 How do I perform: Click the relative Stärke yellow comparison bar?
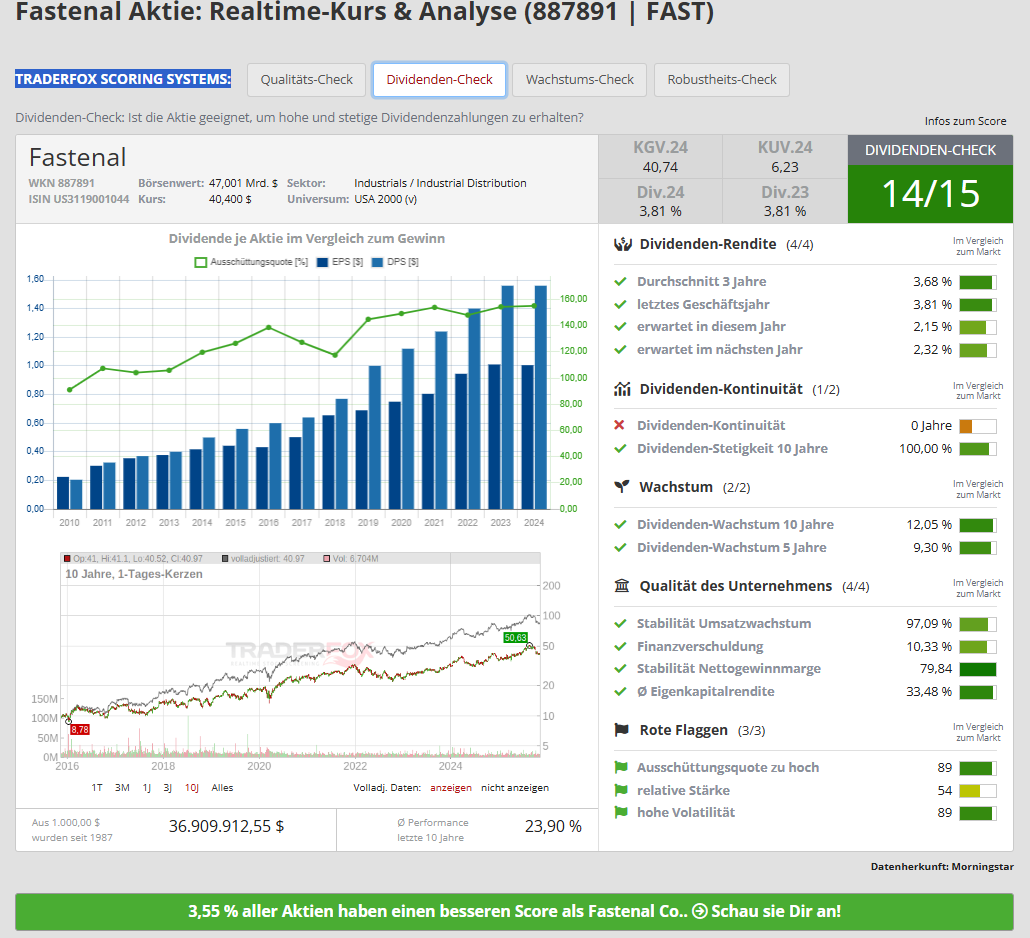977,791
